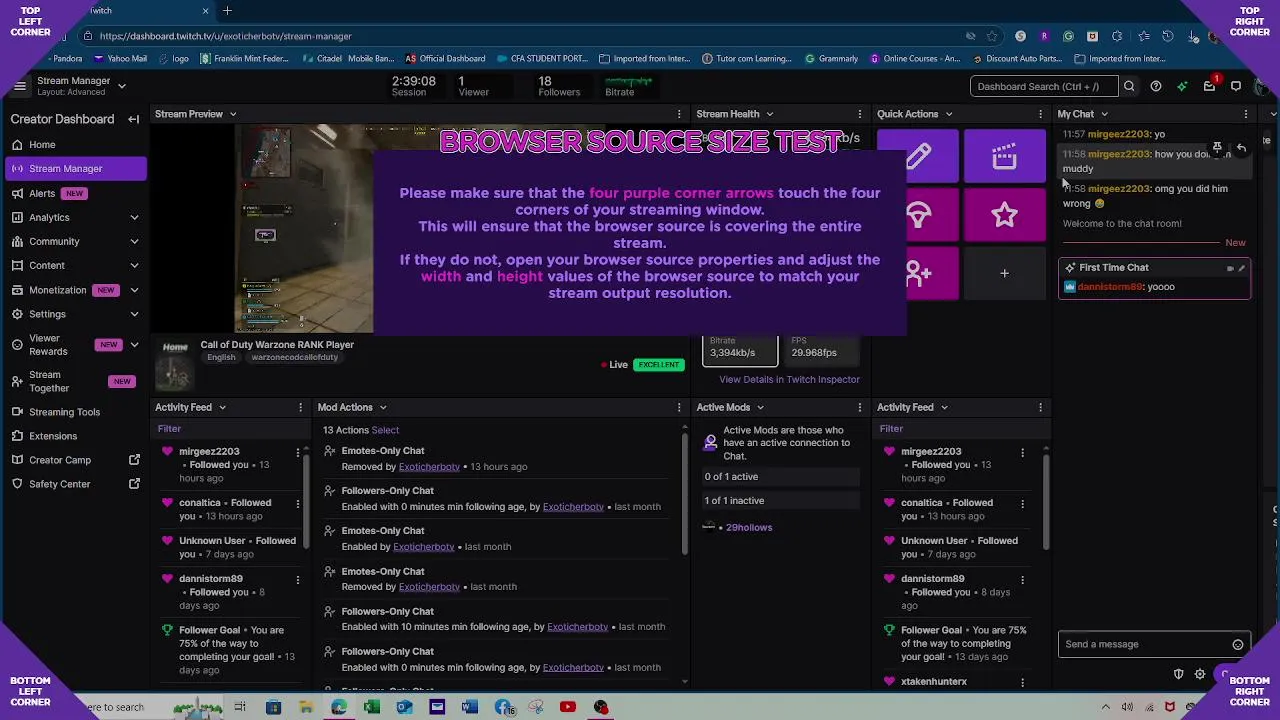Open the 29hollows moderator name

click(x=749, y=527)
